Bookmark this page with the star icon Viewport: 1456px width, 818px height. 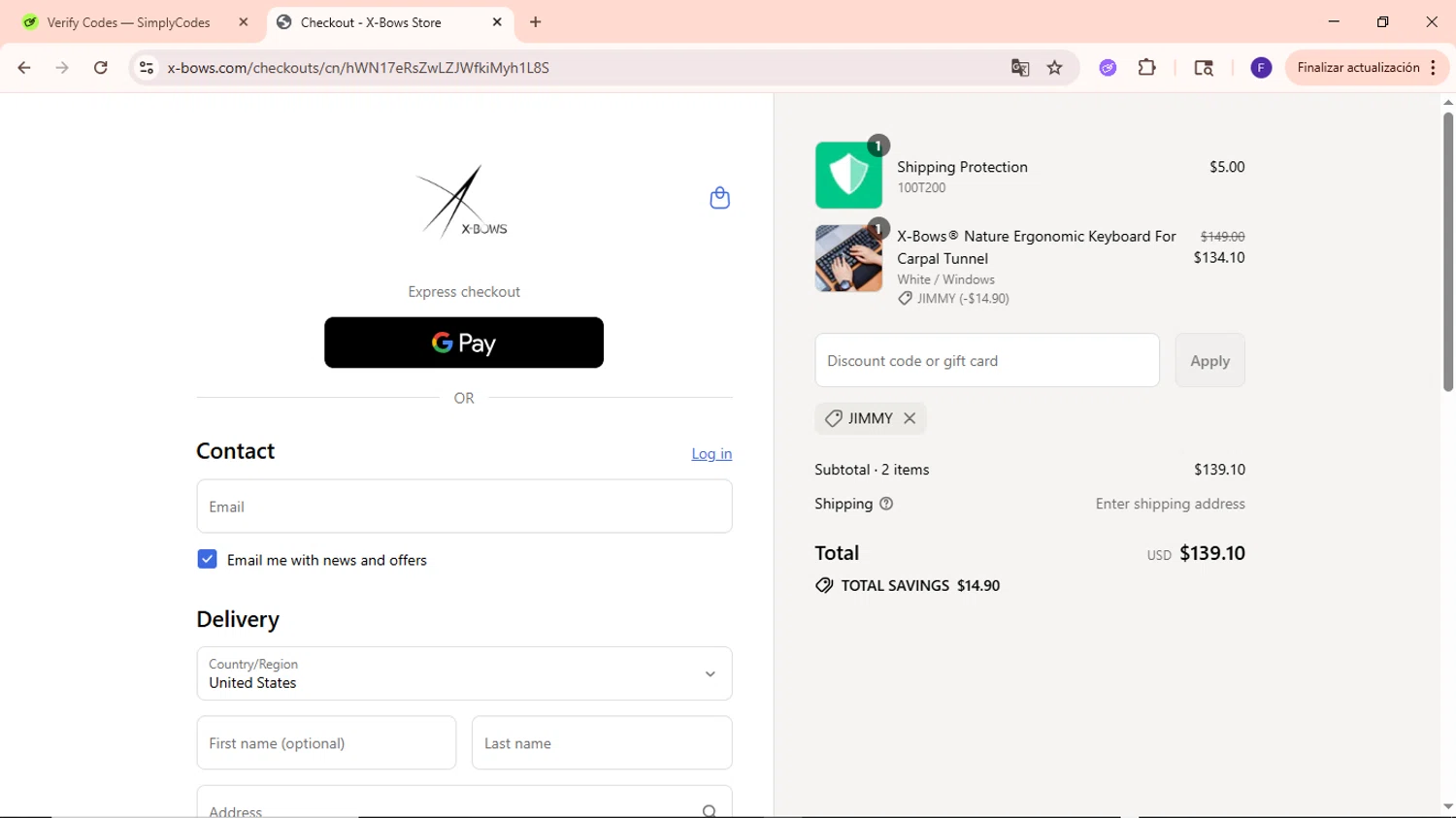(1055, 68)
